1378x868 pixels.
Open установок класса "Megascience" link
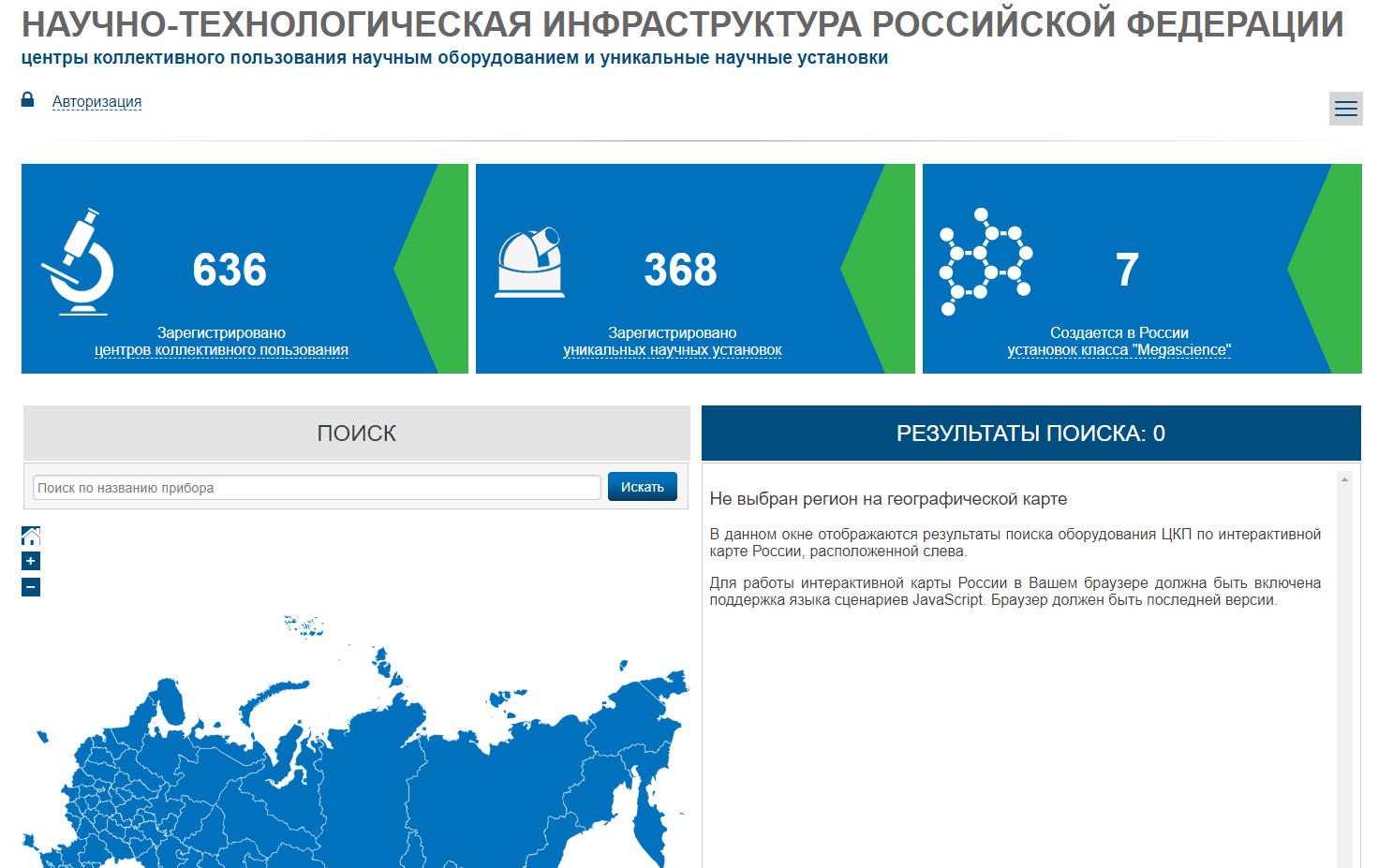[1119, 350]
